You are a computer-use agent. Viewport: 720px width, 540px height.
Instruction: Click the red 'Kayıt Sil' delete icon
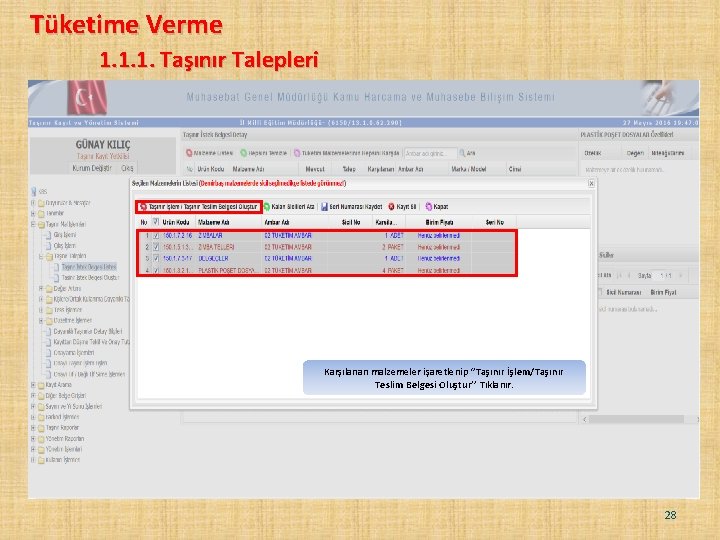391,207
